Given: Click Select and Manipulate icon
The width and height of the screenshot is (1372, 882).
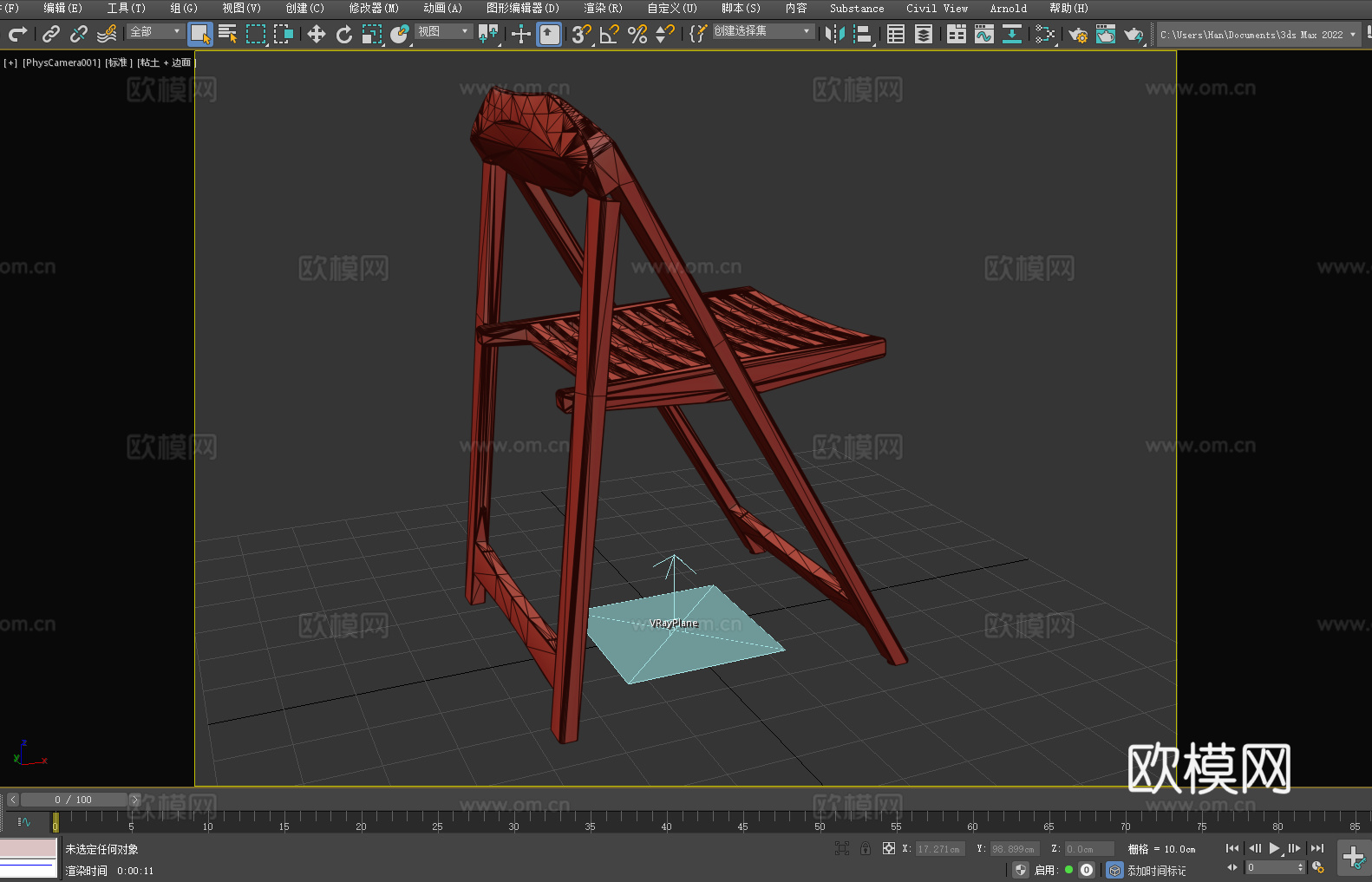Looking at the screenshot, I should [520, 34].
